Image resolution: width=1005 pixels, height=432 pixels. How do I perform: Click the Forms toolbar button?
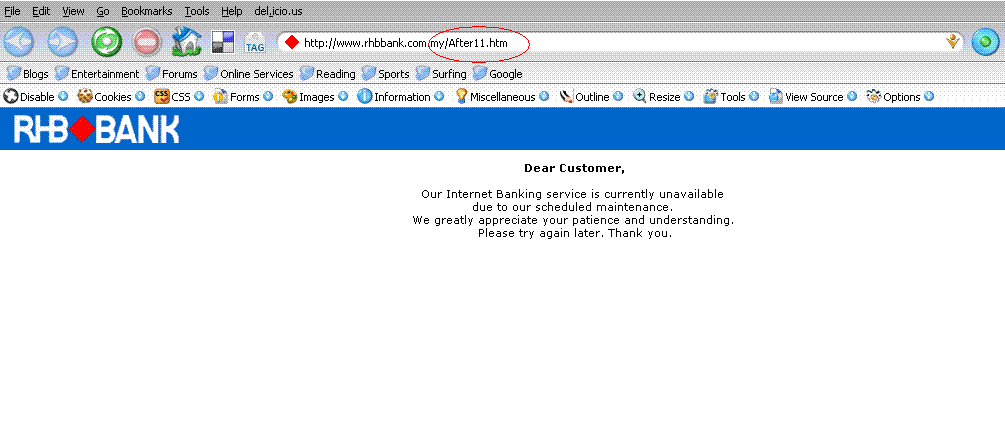pos(236,97)
